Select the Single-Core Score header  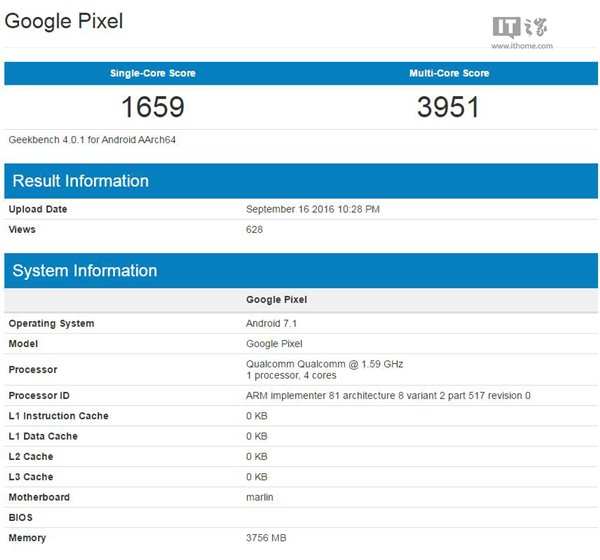pyautogui.click(x=153, y=73)
